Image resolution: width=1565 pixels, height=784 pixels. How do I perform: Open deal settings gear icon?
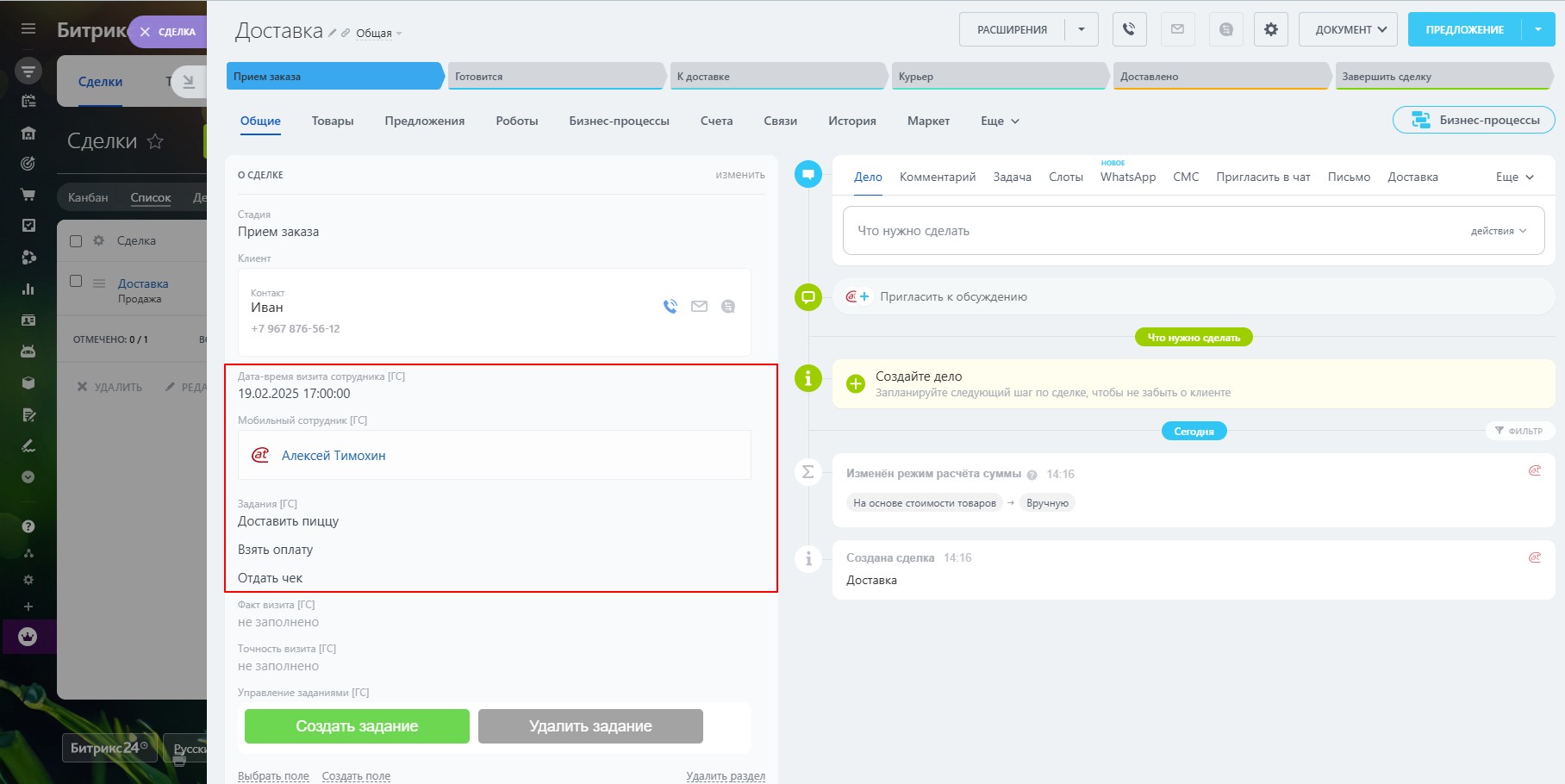coord(1270,29)
